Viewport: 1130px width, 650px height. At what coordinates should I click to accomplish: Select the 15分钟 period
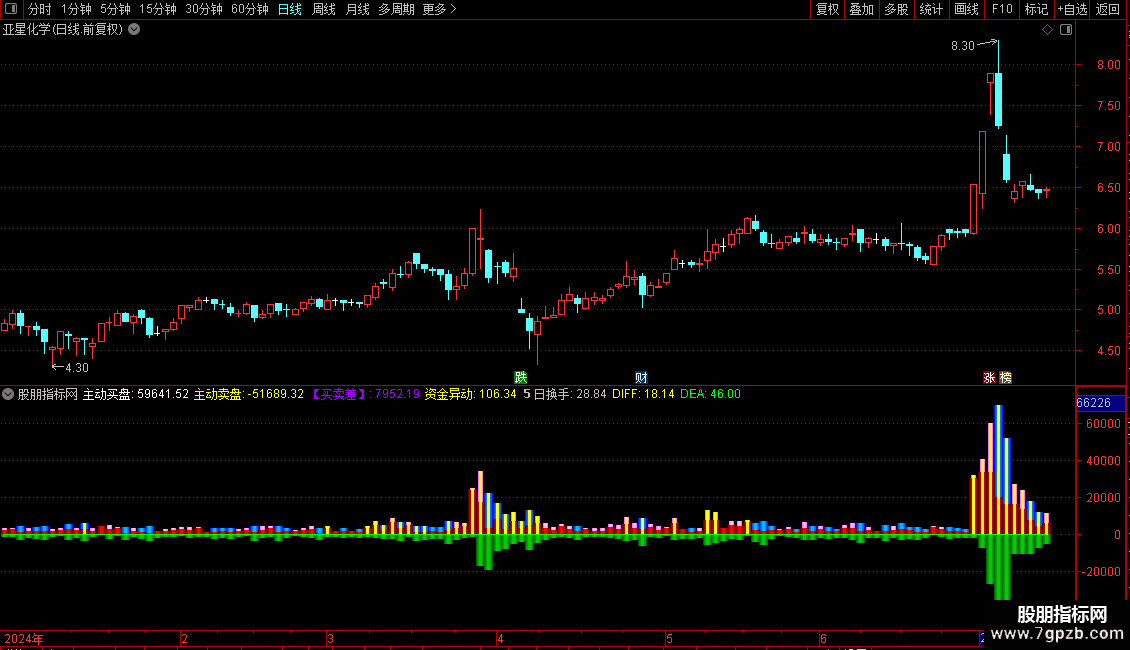coord(158,9)
